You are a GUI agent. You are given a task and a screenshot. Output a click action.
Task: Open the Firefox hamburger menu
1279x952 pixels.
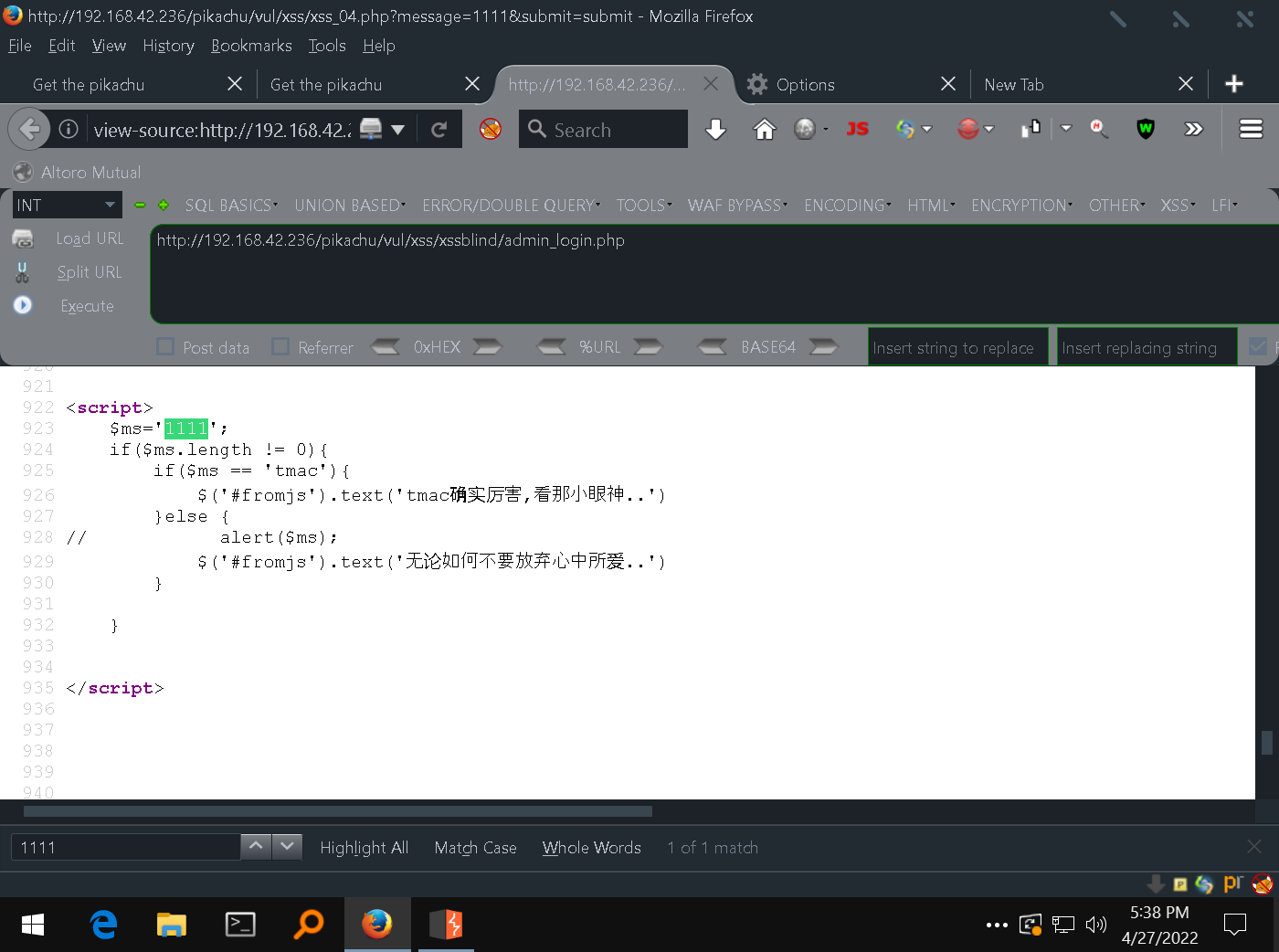pyautogui.click(x=1251, y=129)
